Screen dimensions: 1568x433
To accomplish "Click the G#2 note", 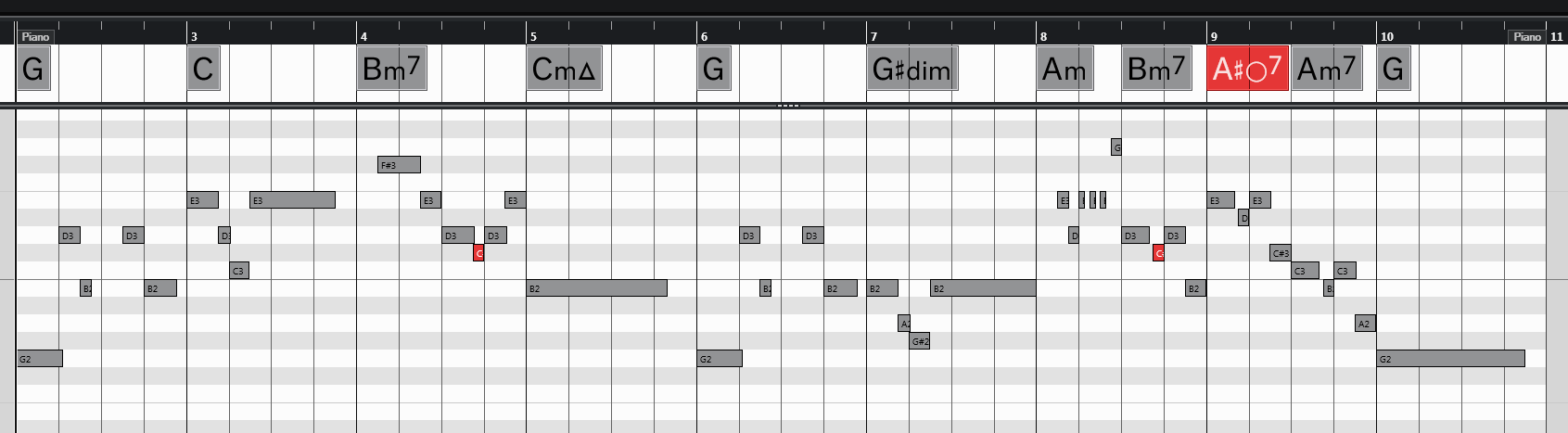I will tap(919, 341).
